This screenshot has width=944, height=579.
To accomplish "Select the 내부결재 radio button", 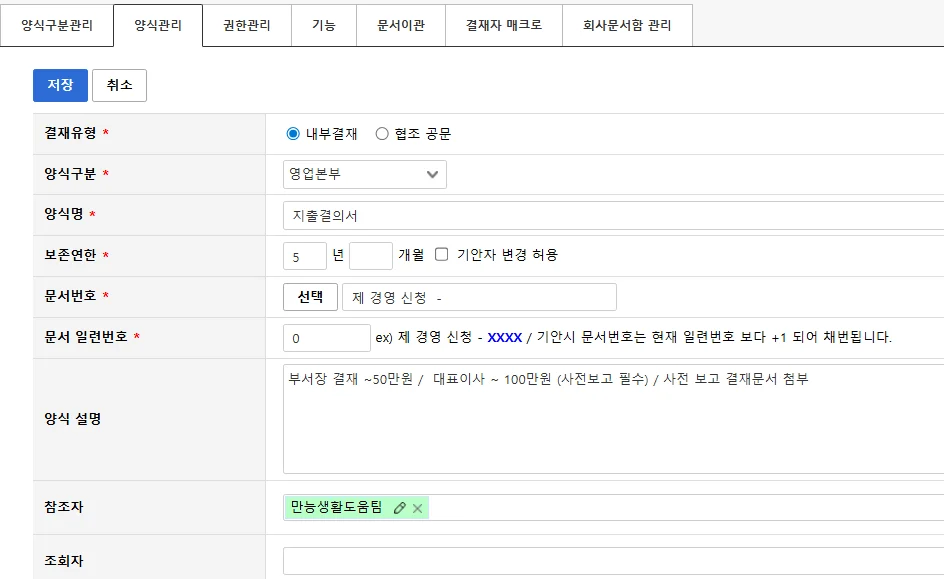I will (293, 134).
